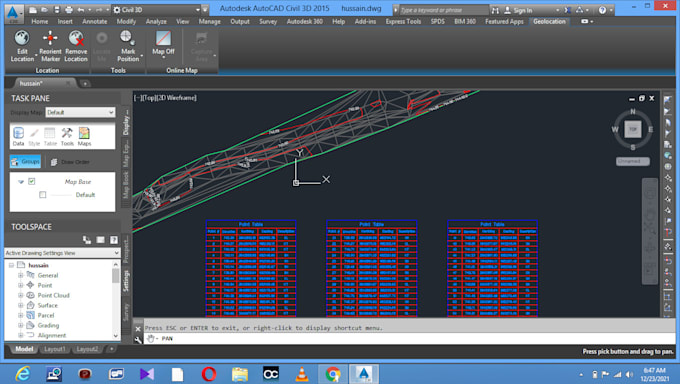This screenshot has height=384, width=680.
Task: Open the Home ribbon tab
Action: 39,21
